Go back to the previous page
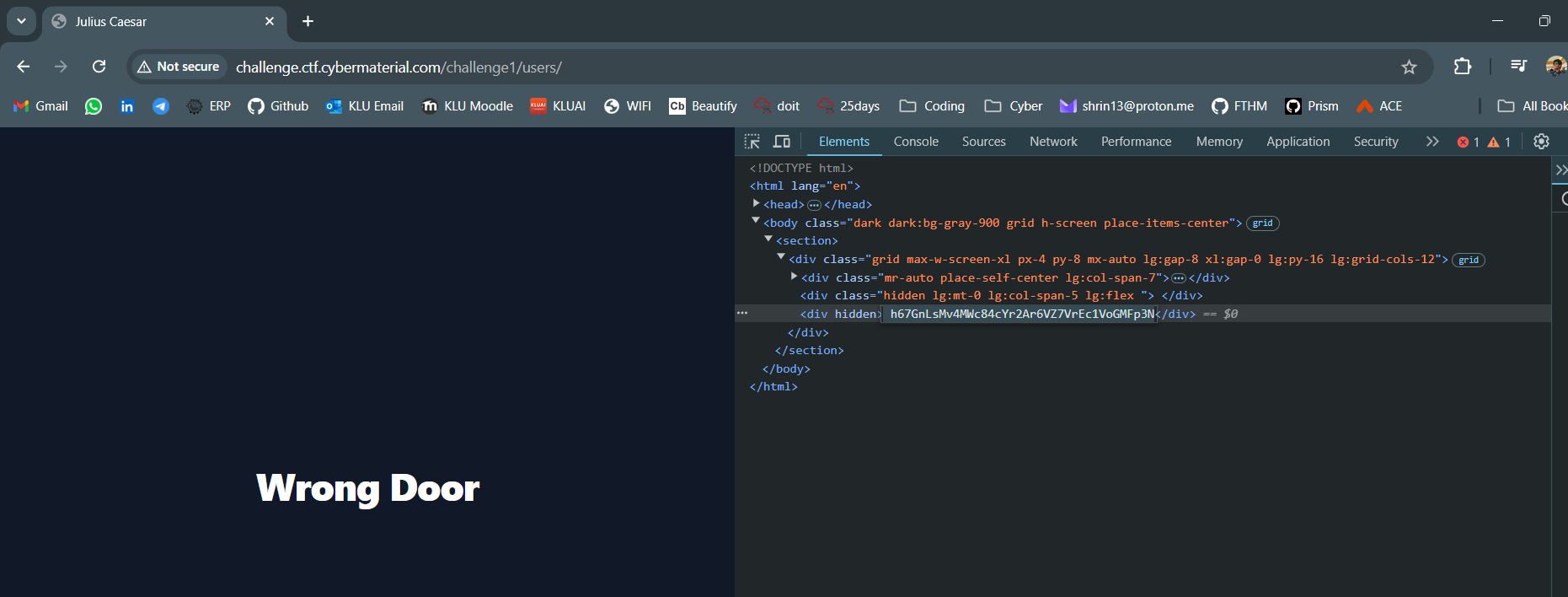This screenshot has width=1568, height=597. point(24,67)
